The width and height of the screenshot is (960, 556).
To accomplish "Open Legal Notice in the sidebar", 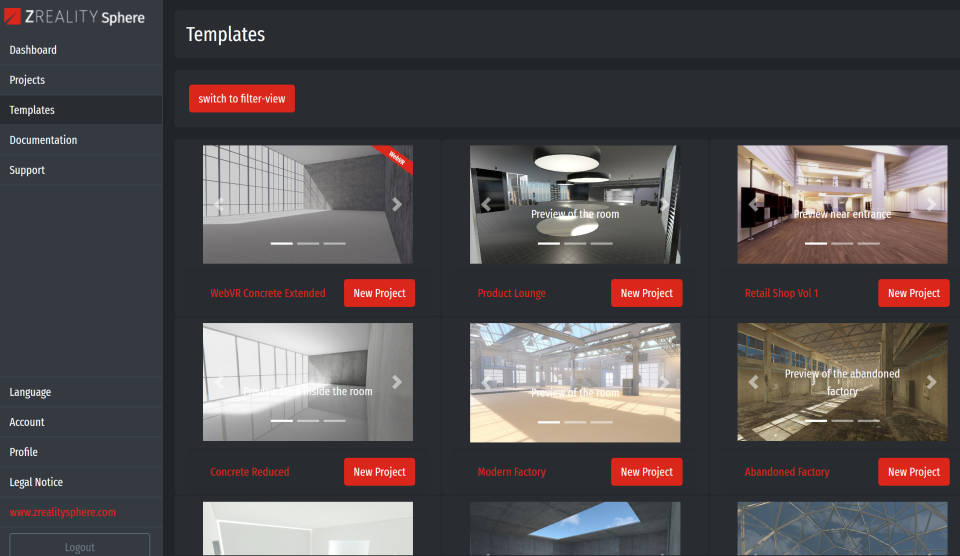I will 81,482.
